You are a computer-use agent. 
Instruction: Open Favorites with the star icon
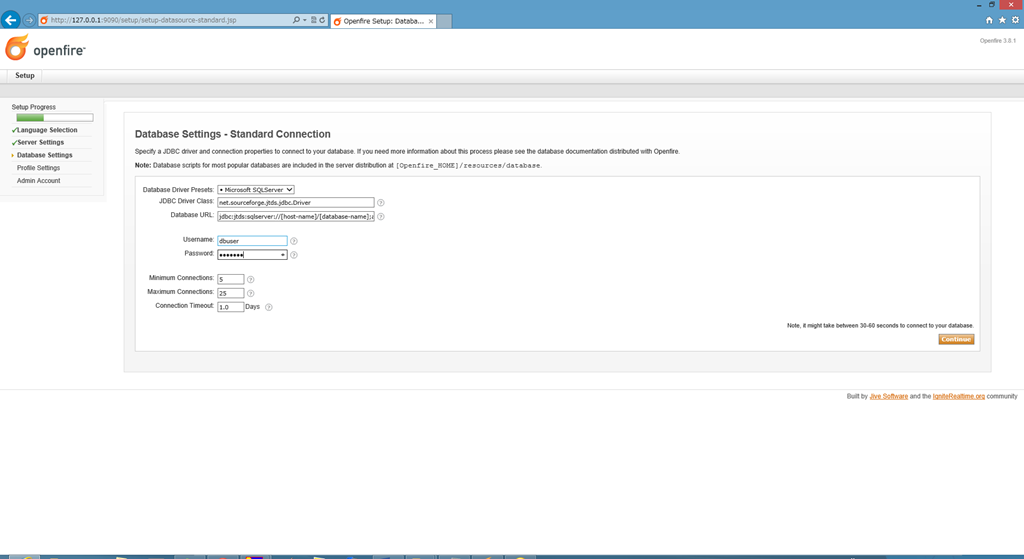click(x=1002, y=20)
